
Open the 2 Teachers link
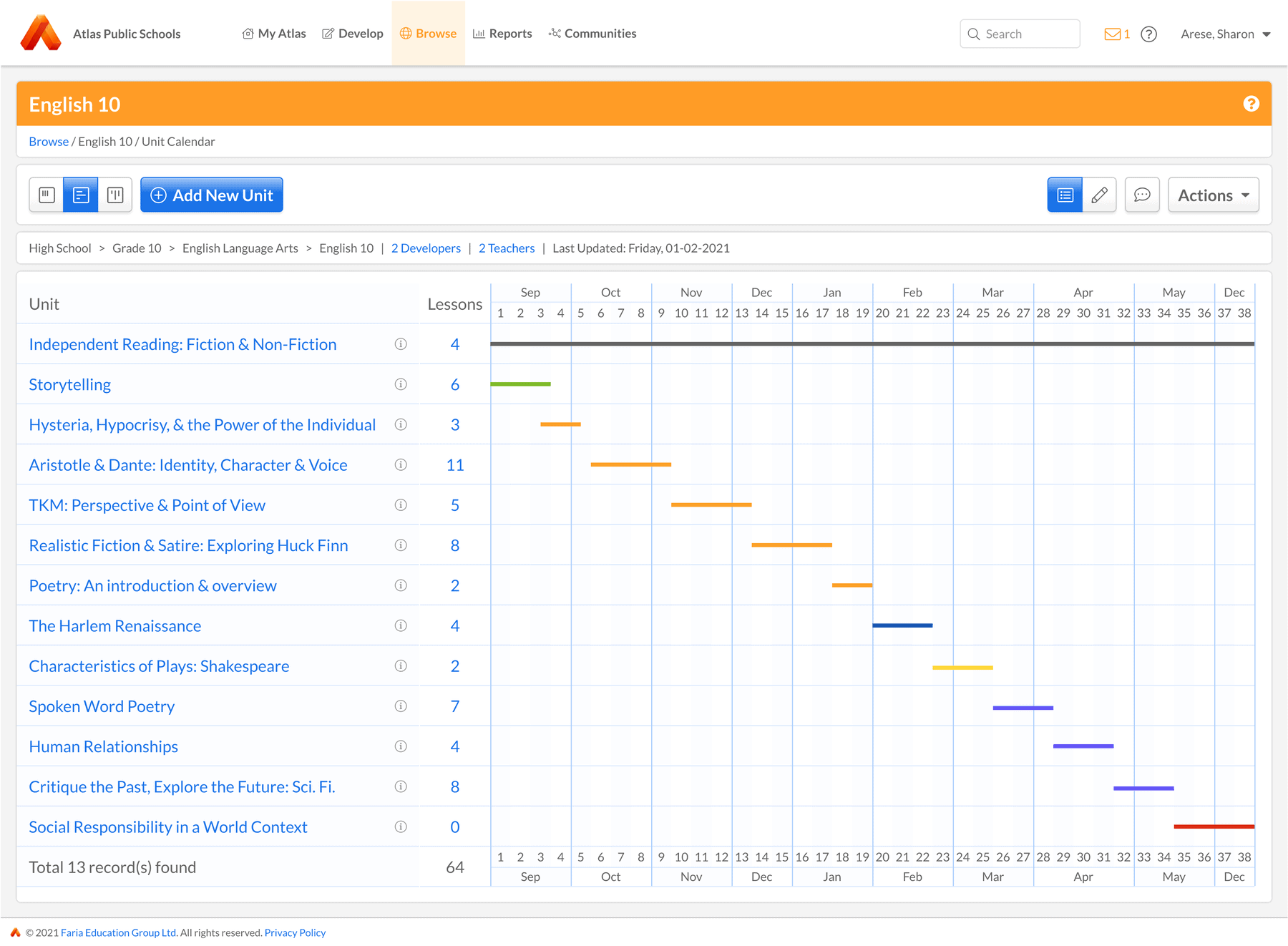click(x=507, y=248)
